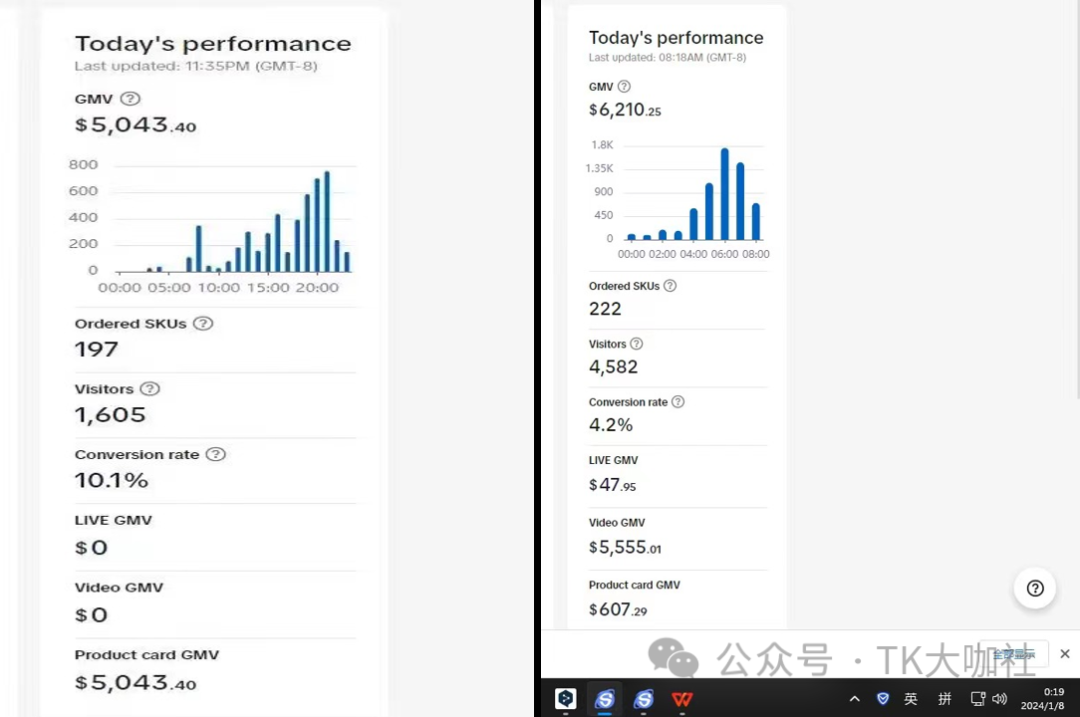1080x717 pixels.
Task: Click the GMV help icon in left panel
Action: point(130,98)
